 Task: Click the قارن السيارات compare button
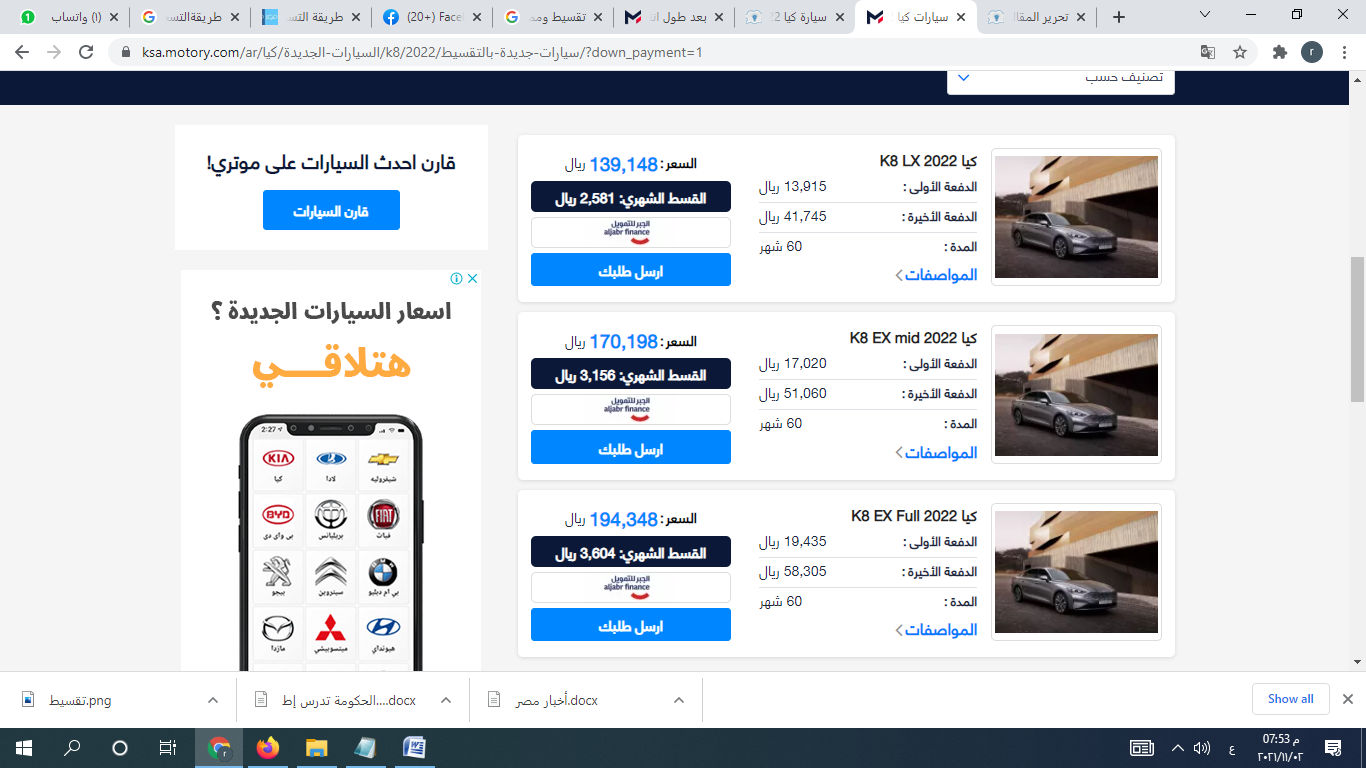(x=331, y=211)
